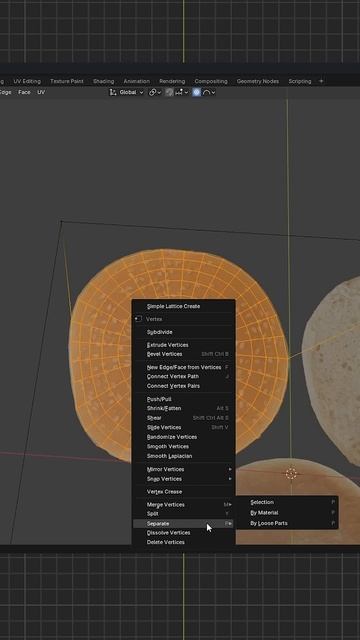Choose Vertex Crease
Image resolution: width=360 pixels, height=640 pixels.
pyautogui.click(x=183, y=492)
